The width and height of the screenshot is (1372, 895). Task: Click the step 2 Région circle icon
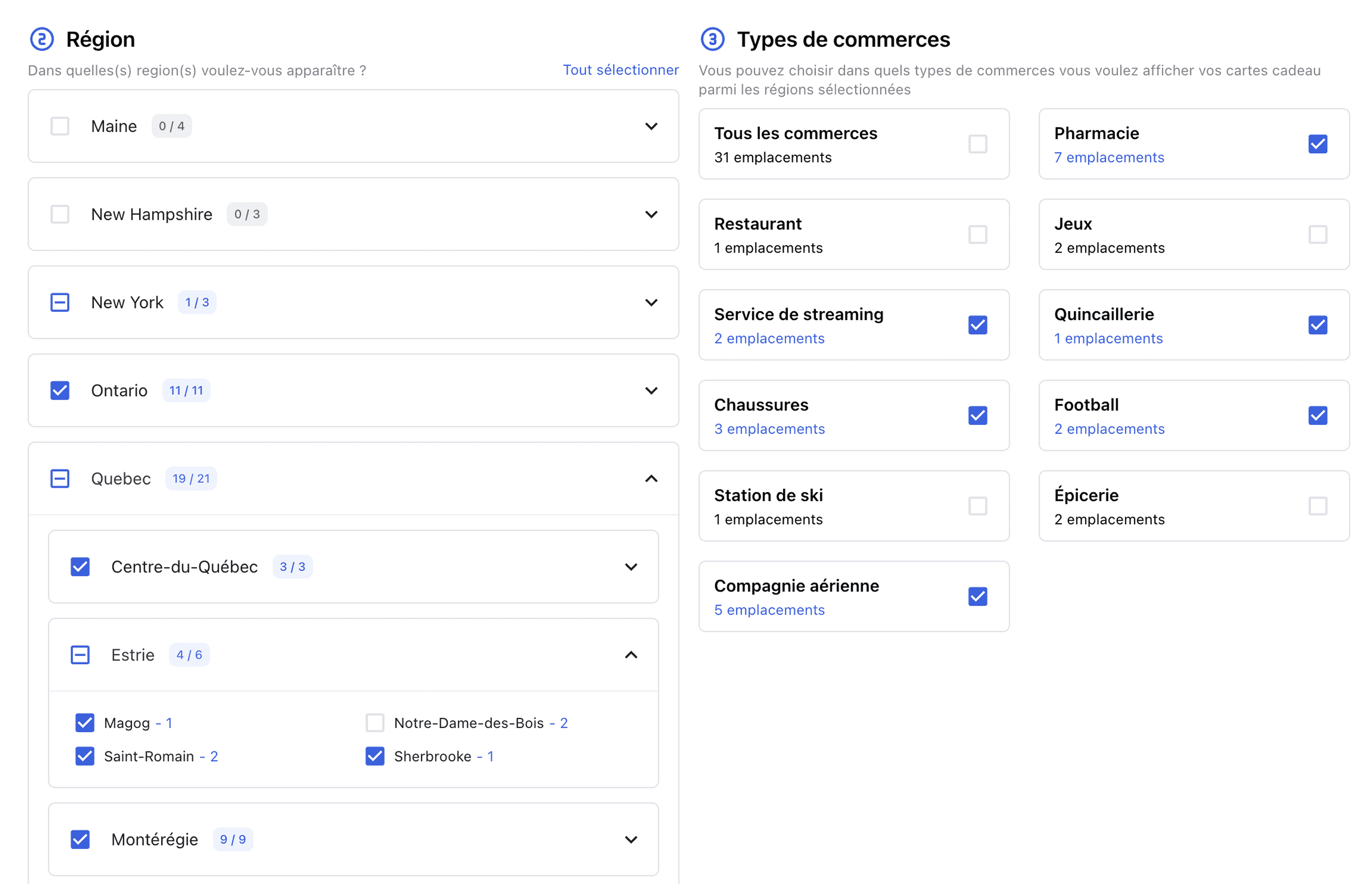42,39
